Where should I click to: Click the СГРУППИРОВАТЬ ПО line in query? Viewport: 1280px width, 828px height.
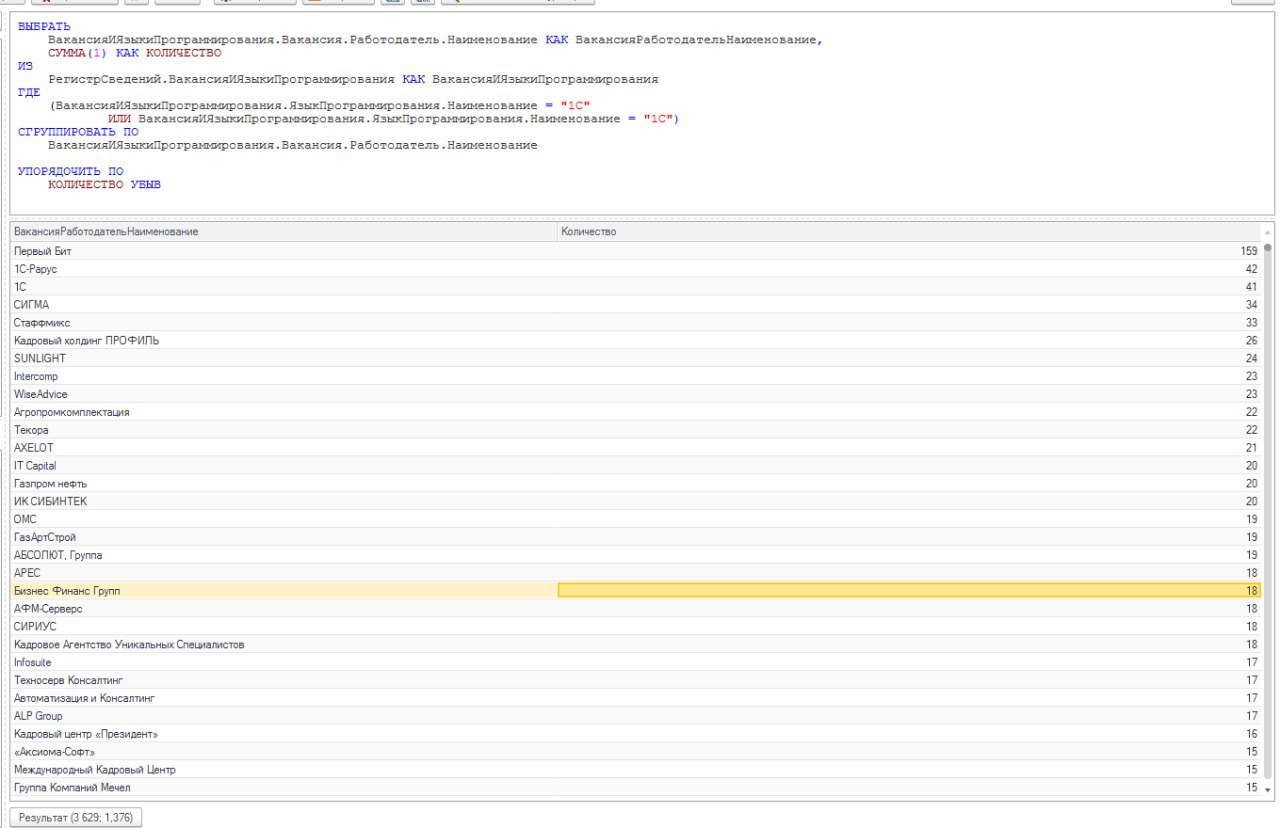tap(78, 132)
